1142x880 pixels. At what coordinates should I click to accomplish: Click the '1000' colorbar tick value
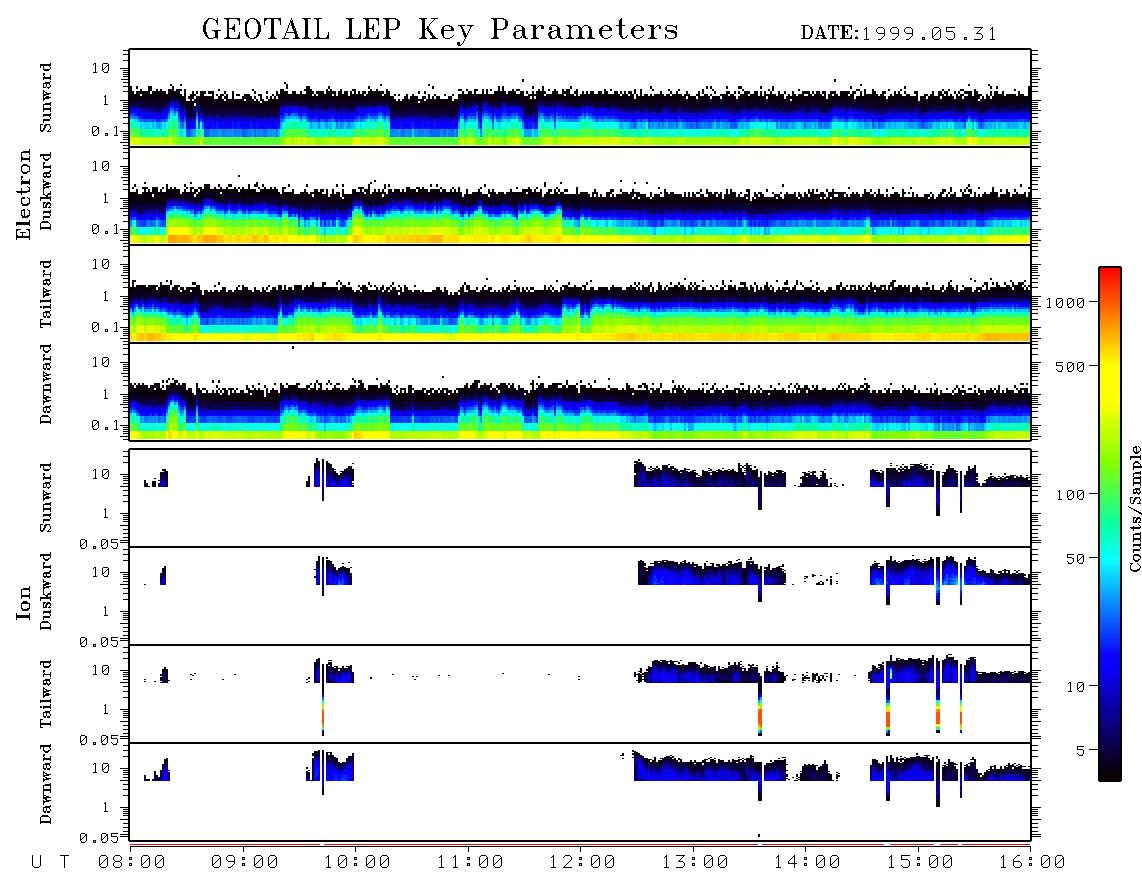[x=1064, y=302]
